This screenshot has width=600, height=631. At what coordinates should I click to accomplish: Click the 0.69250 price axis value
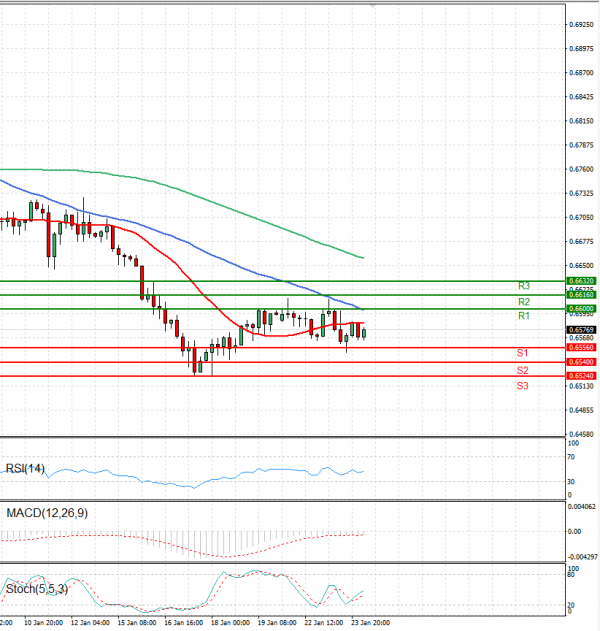(x=581, y=25)
